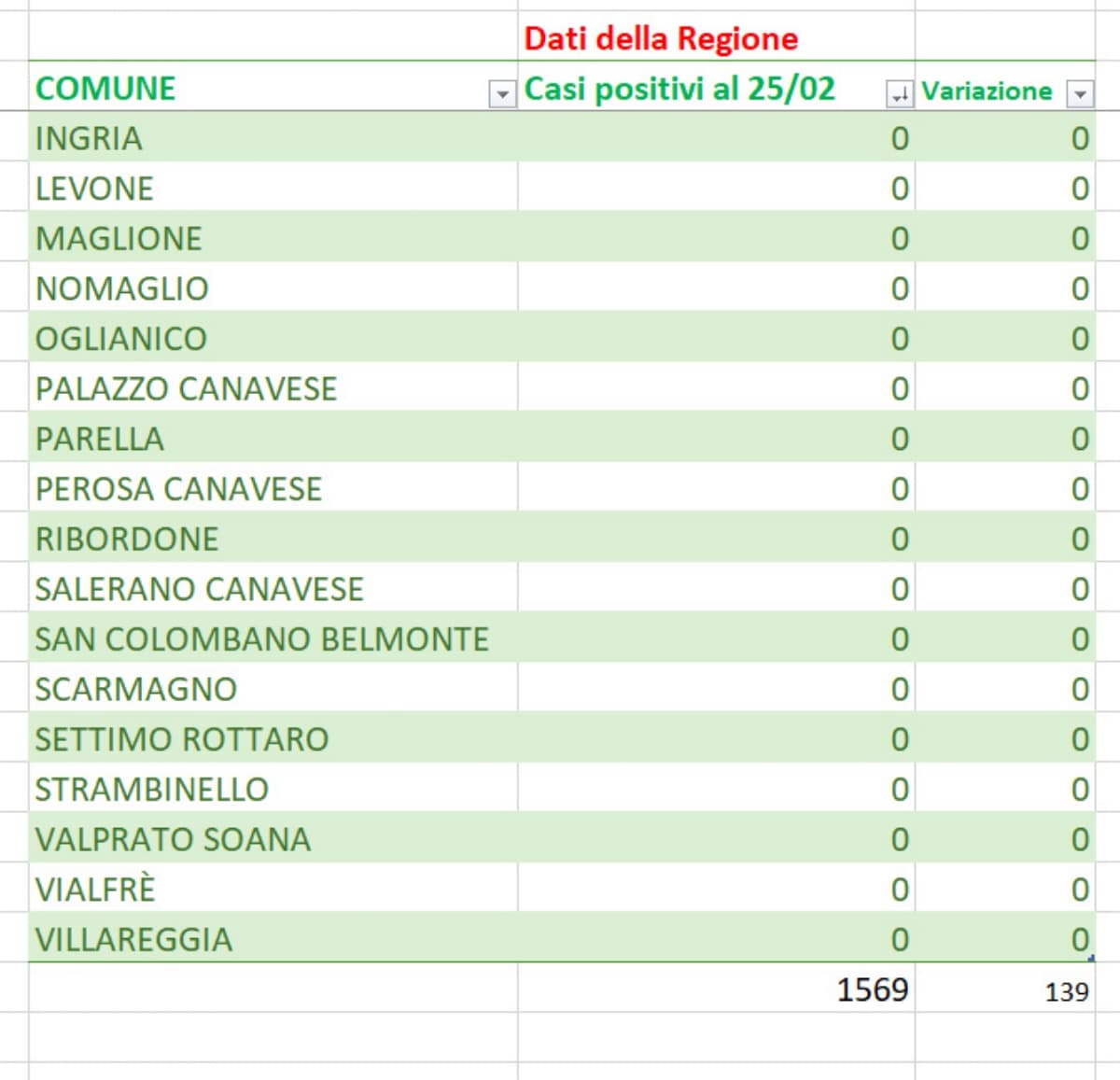Click the positive cases value for OGLIANICO
Image resolution: width=1120 pixels, height=1080 pixels.
pos(899,339)
